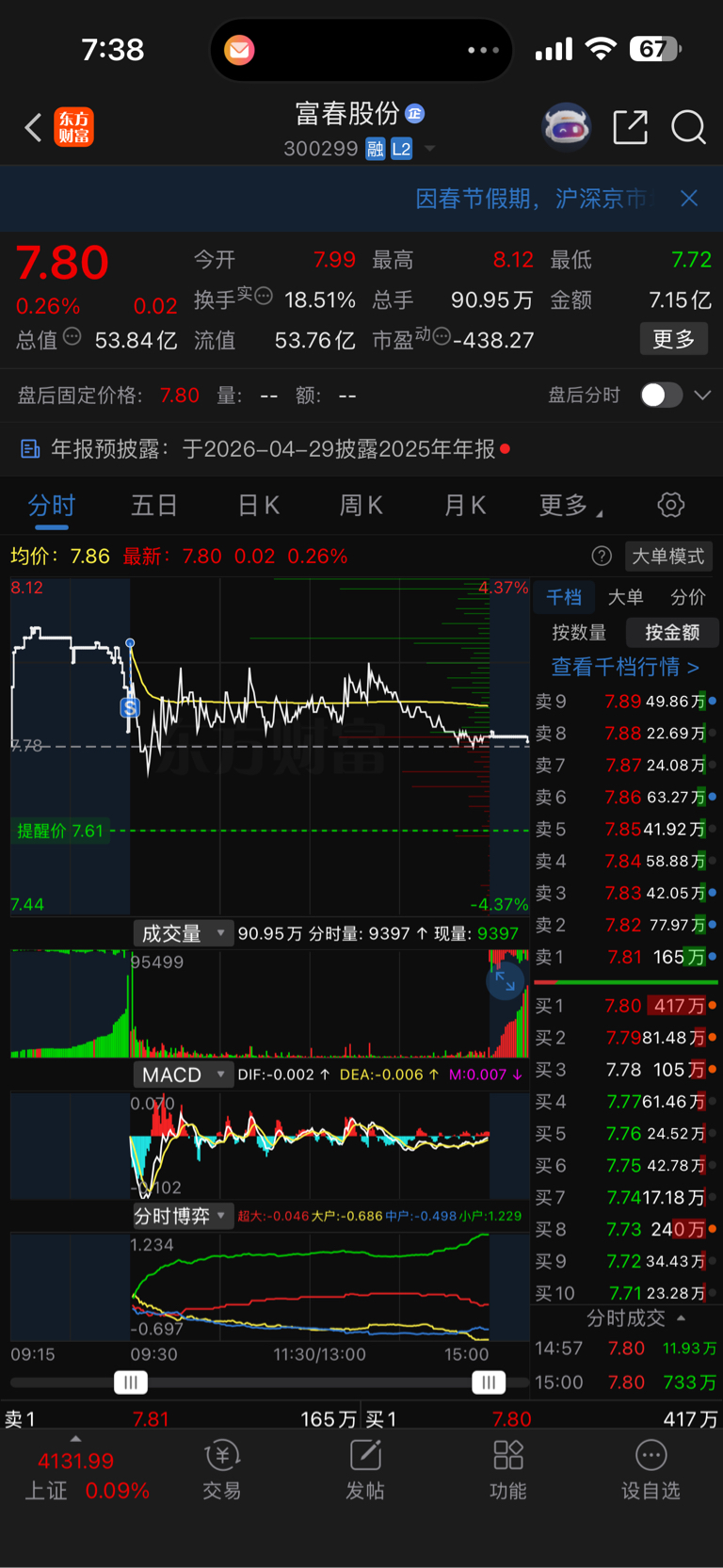
Task: Expand the index ticker up arrow
Action: (x=75, y=1439)
